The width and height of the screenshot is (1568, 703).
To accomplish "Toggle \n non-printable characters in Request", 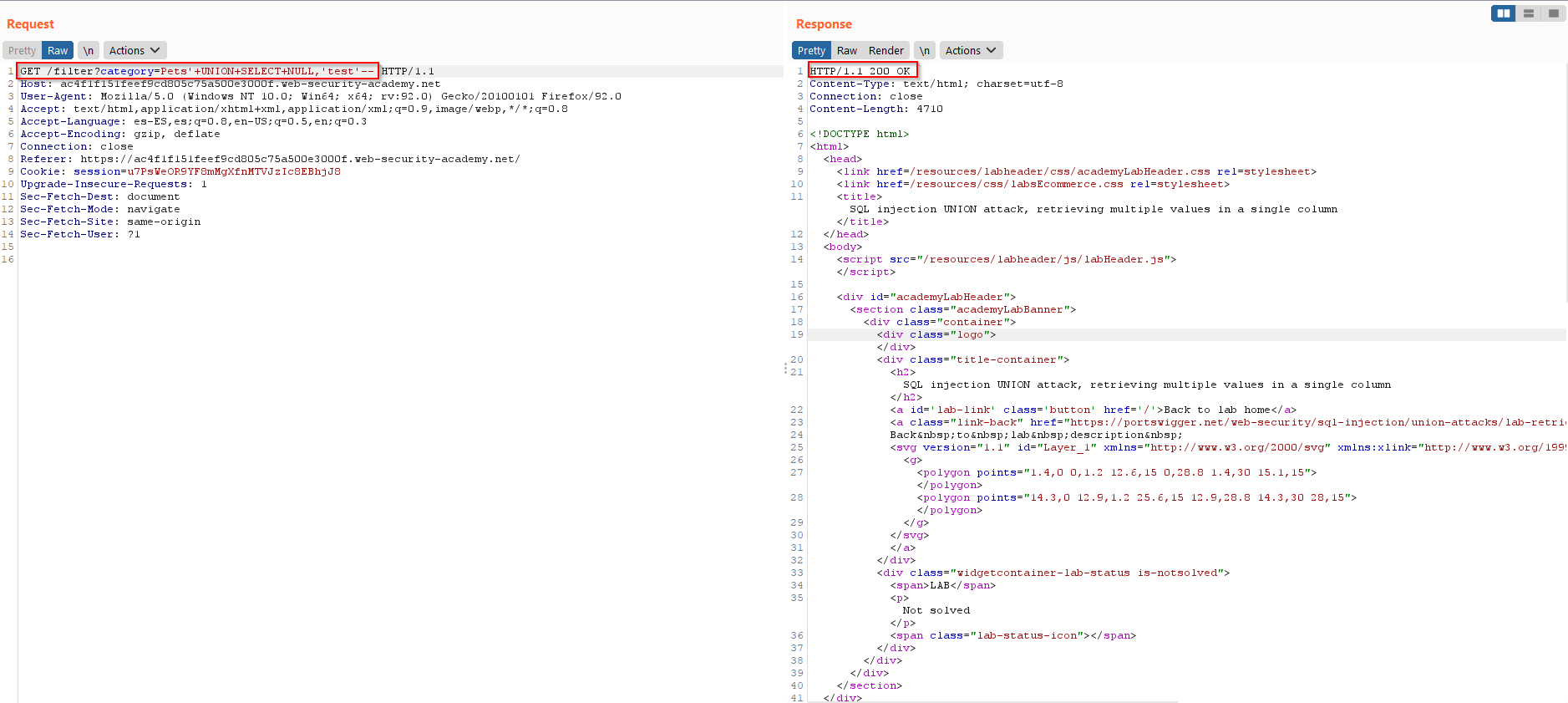I will pos(88,50).
